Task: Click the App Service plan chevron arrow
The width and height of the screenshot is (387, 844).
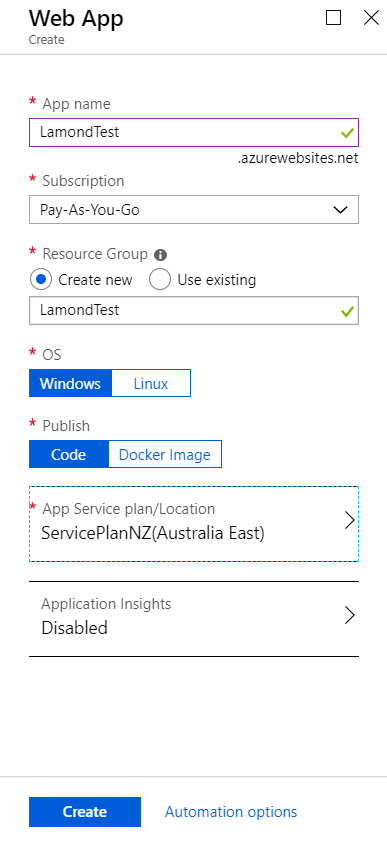Action: 349,521
